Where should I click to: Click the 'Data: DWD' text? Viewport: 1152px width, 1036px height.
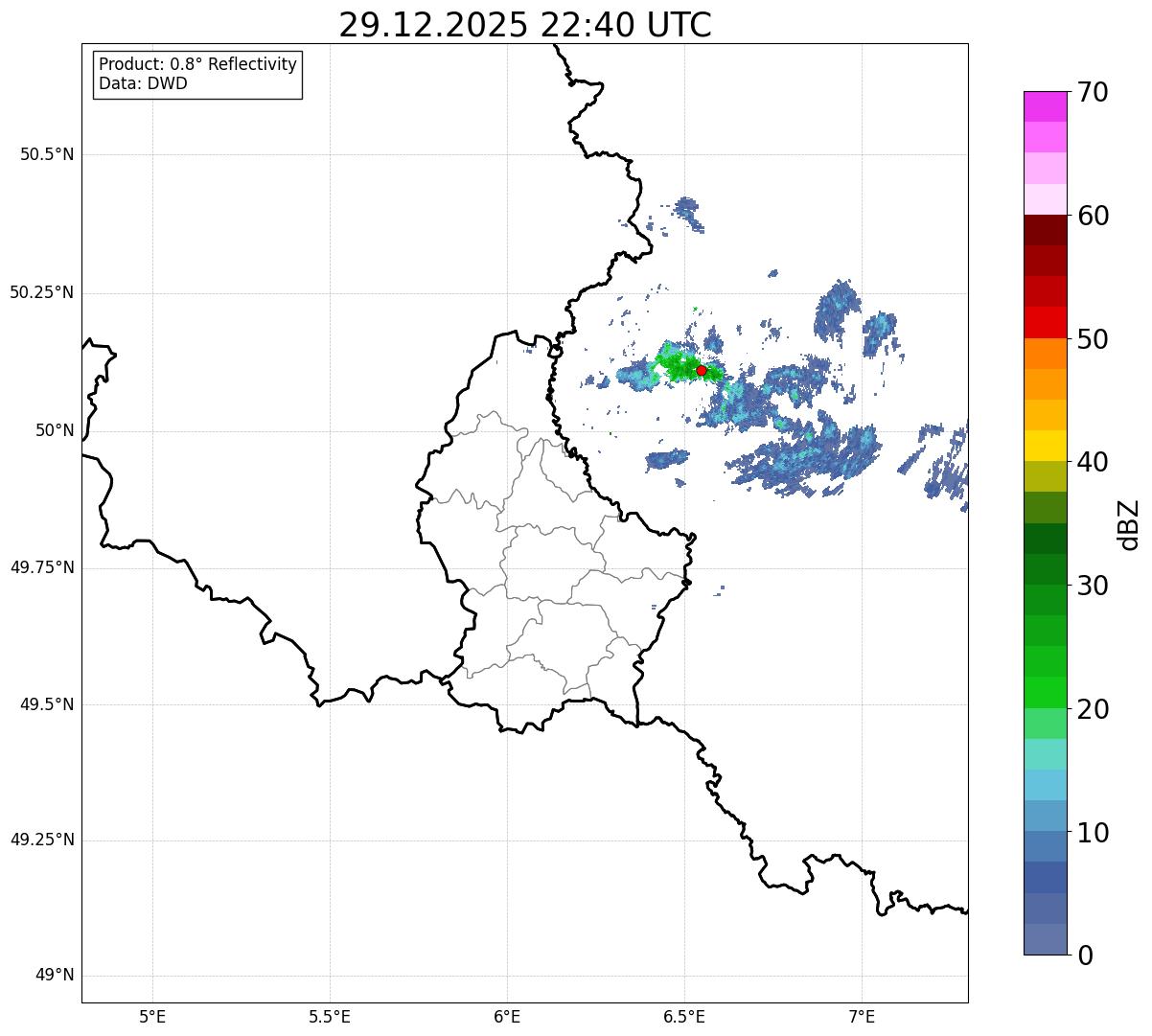[x=143, y=83]
